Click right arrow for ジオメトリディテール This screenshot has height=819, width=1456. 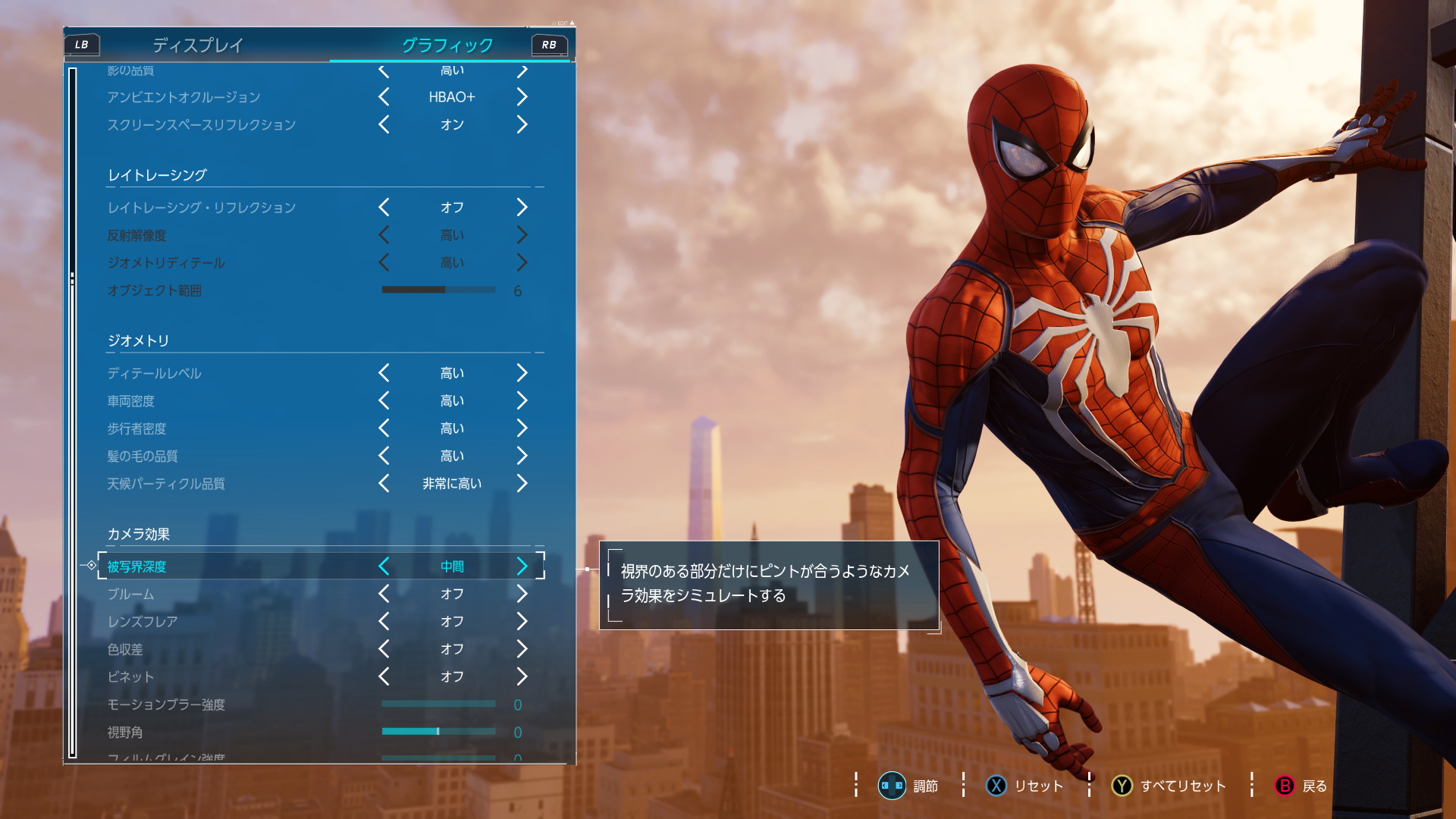pyautogui.click(x=522, y=262)
